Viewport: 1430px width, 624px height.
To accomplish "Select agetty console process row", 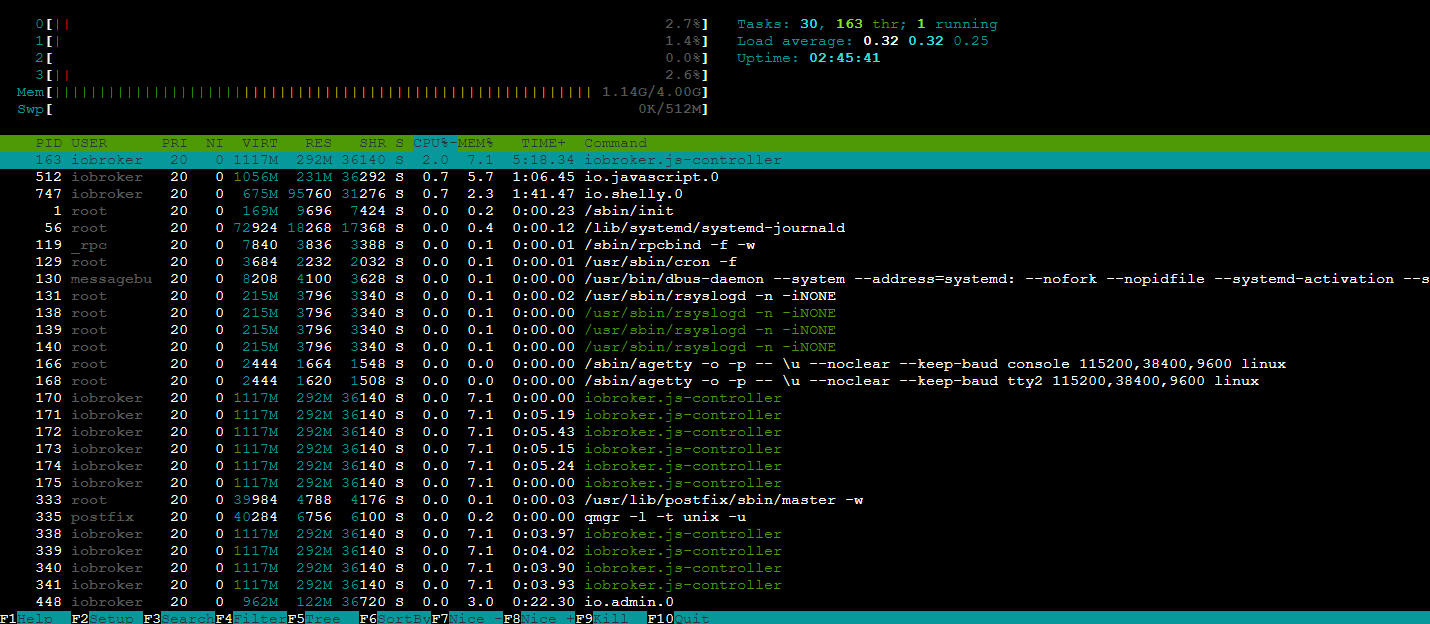I will point(715,364).
